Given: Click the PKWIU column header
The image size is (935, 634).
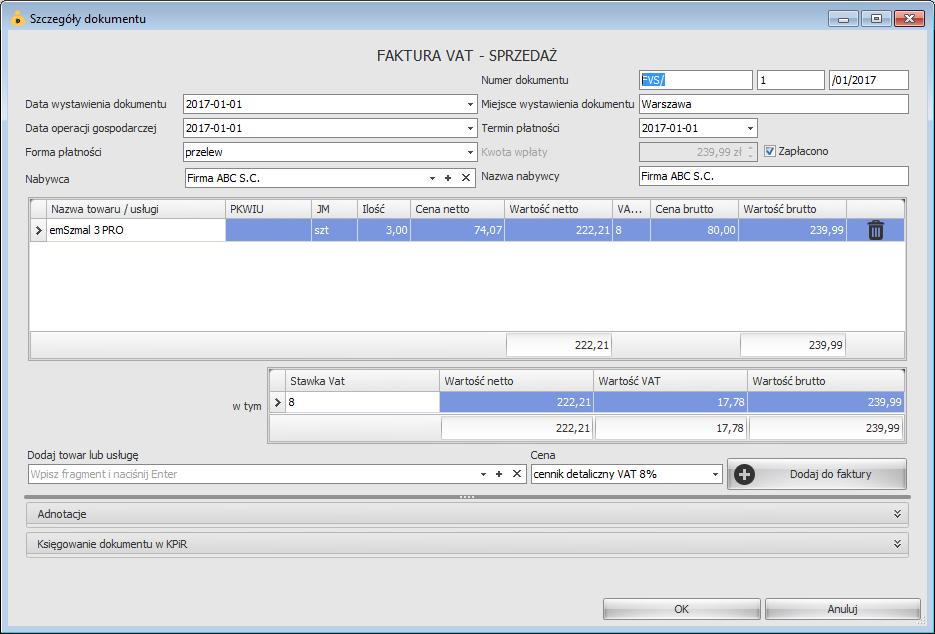Looking at the screenshot, I should [268, 209].
